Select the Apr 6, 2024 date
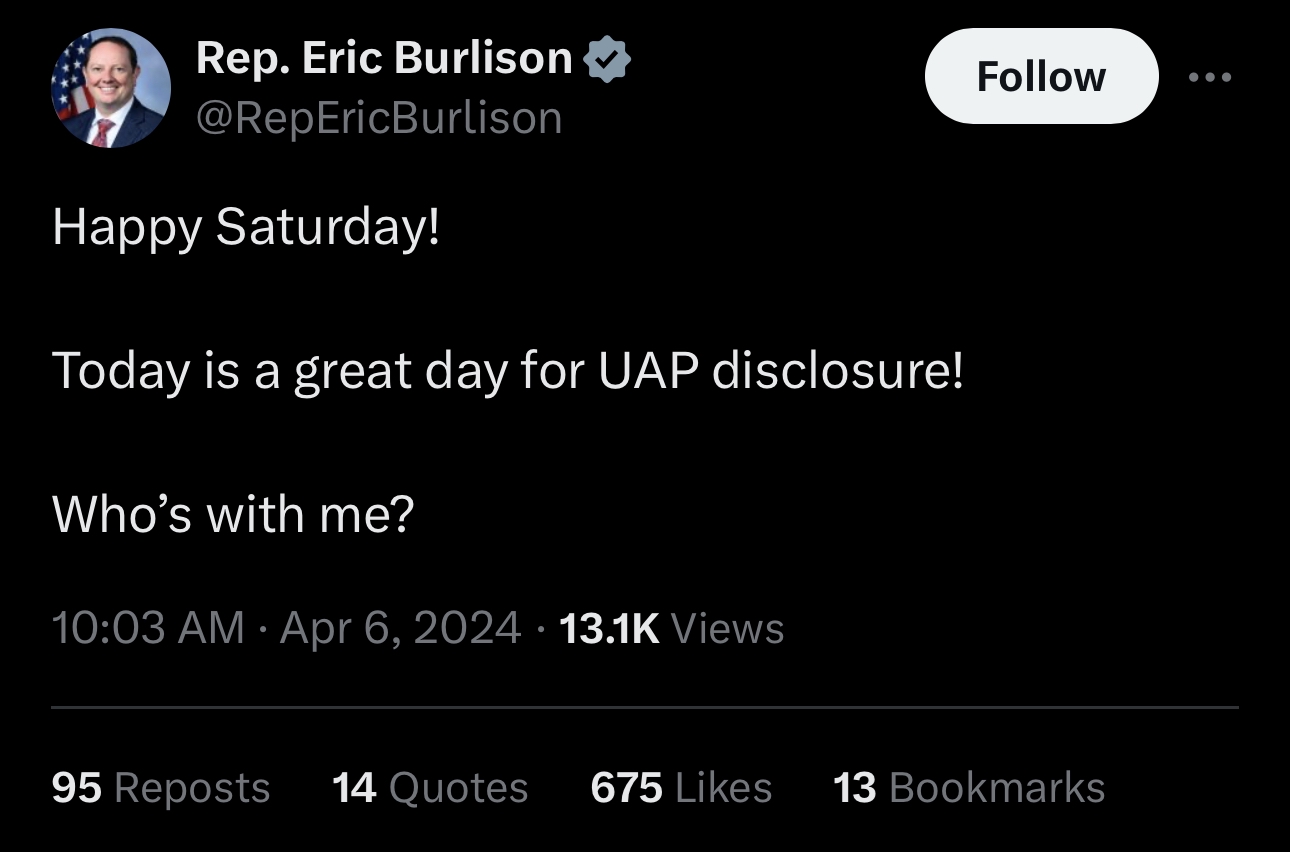This screenshot has width=1290, height=852. tap(400, 628)
